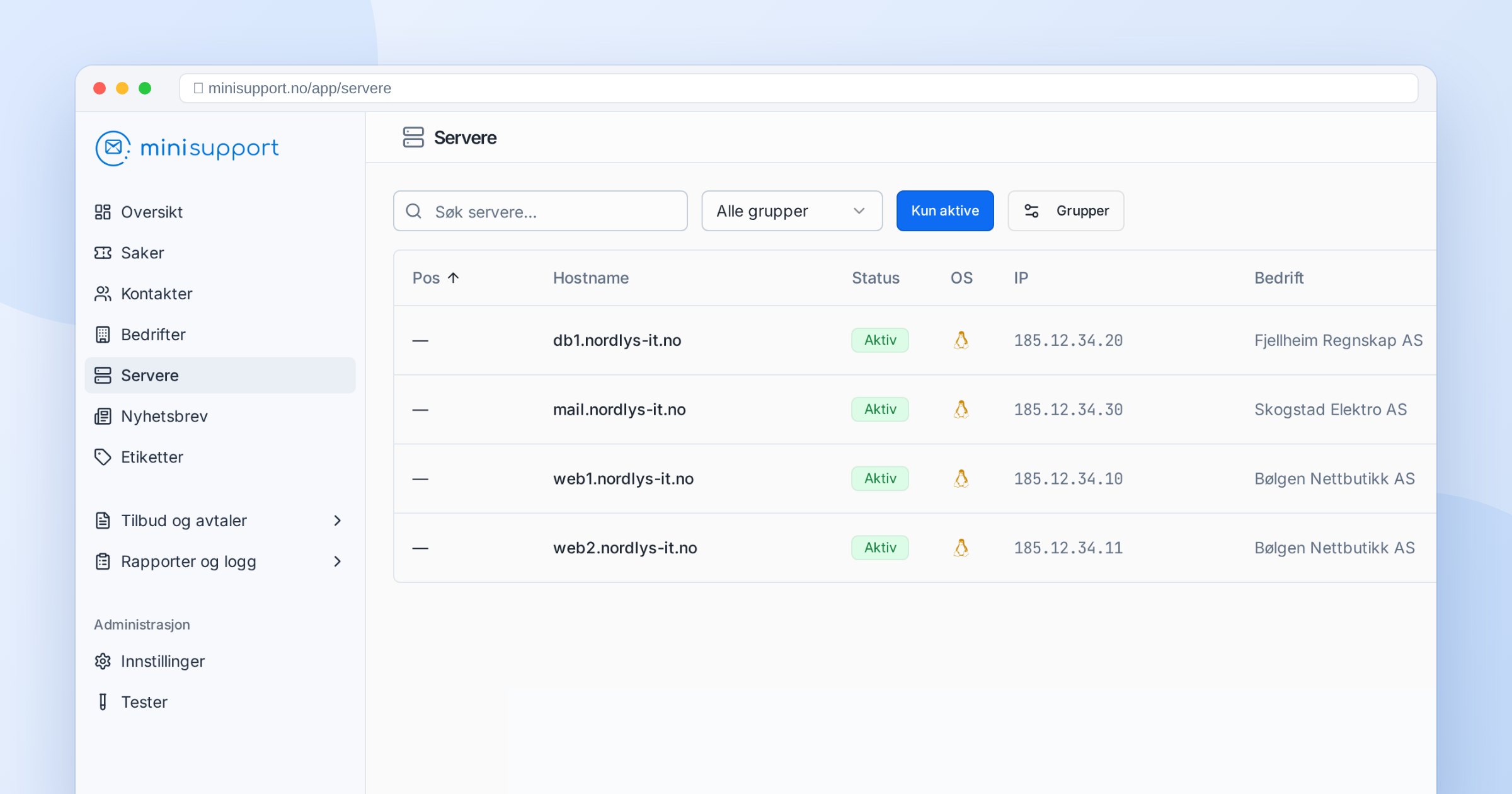Click IP address 185.12.34.10
Viewport: 1512px width, 794px height.
click(1068, 479)
